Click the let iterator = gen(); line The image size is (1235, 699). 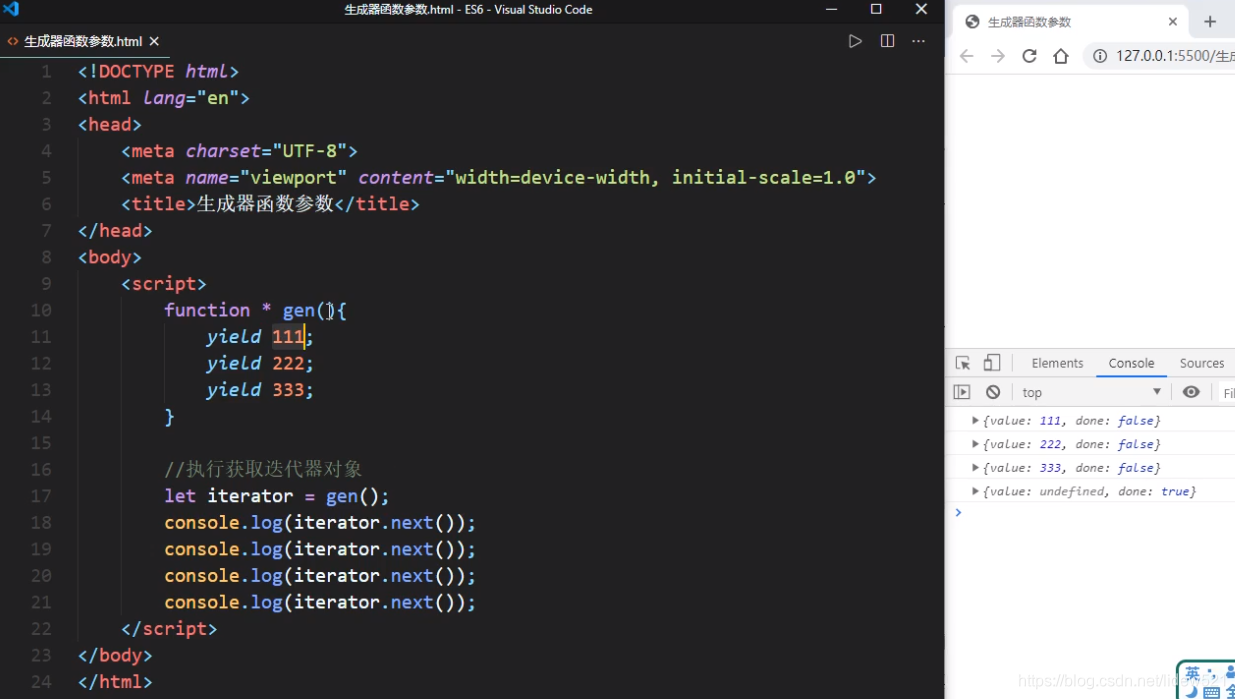(277, 496)
